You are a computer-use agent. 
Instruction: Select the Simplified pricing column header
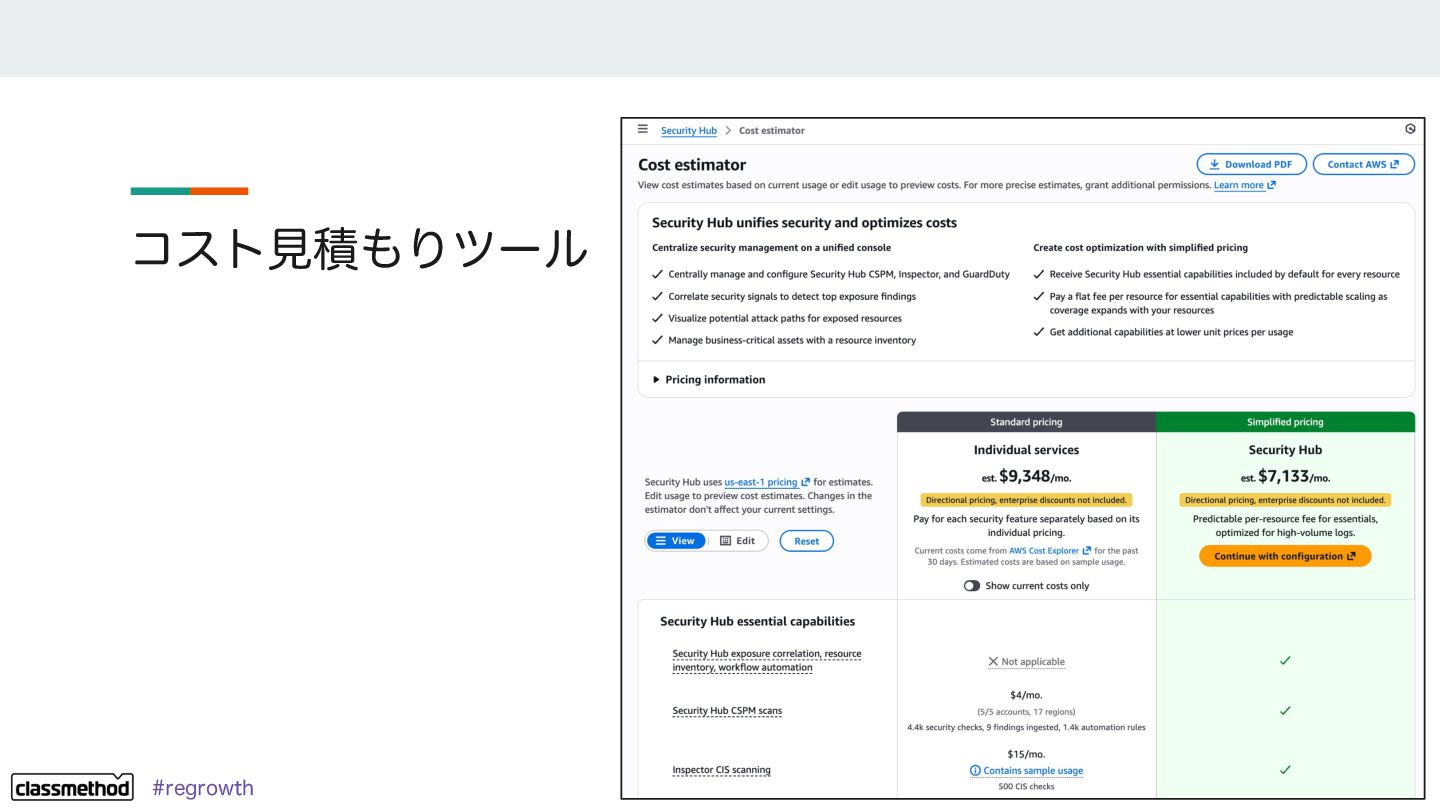point(1285,422)
